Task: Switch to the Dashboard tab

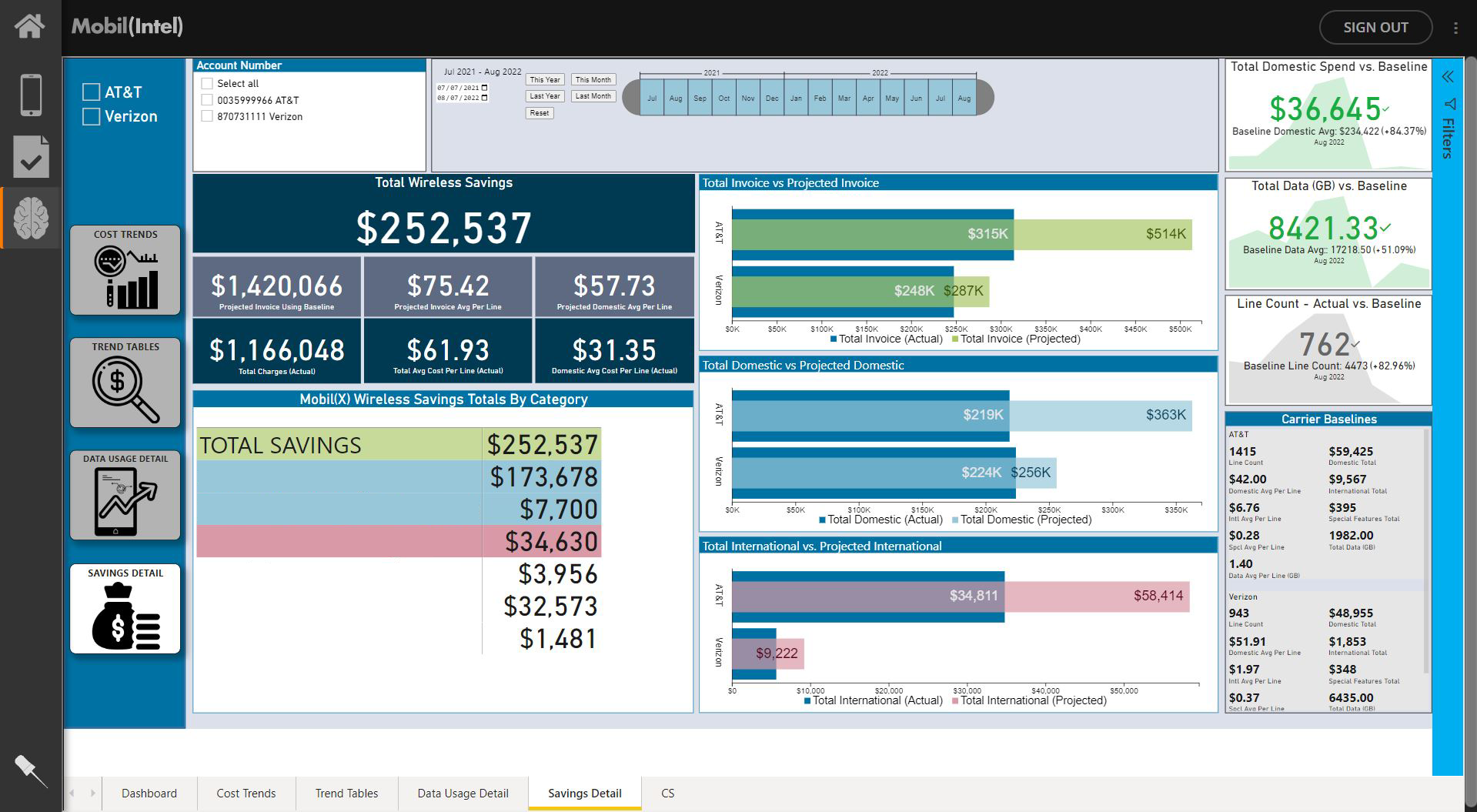Action: [x=149, y=794]
